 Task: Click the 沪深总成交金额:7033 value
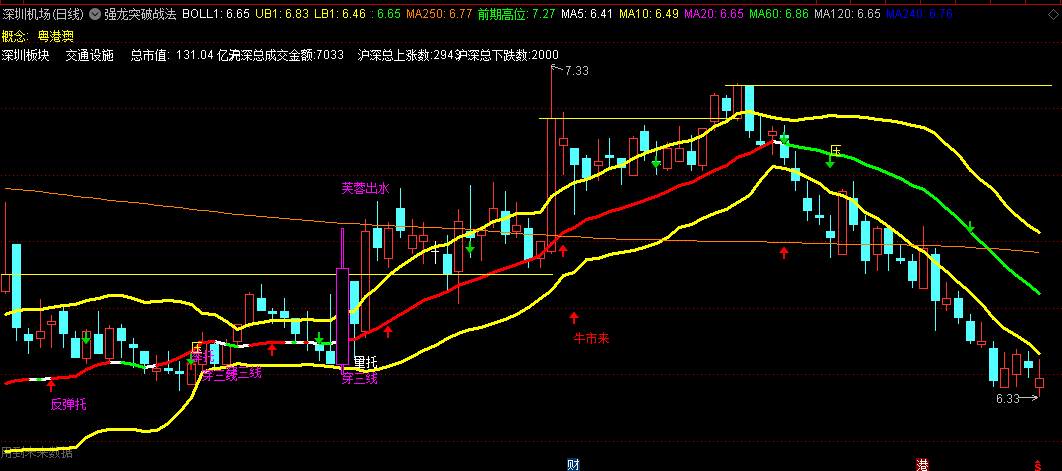pos(287,56)
